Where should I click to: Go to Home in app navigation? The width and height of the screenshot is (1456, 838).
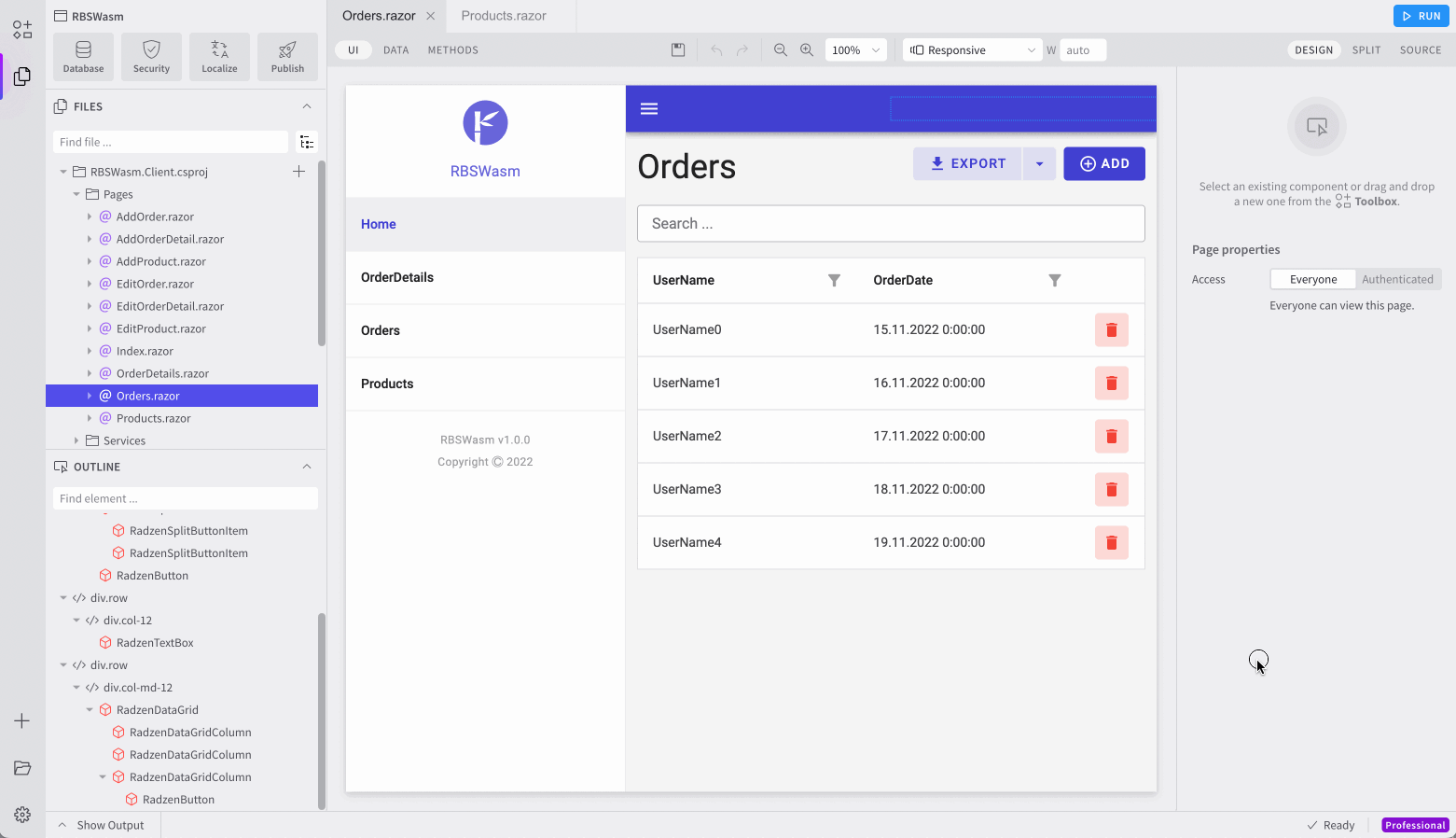(x=485, y=224)
